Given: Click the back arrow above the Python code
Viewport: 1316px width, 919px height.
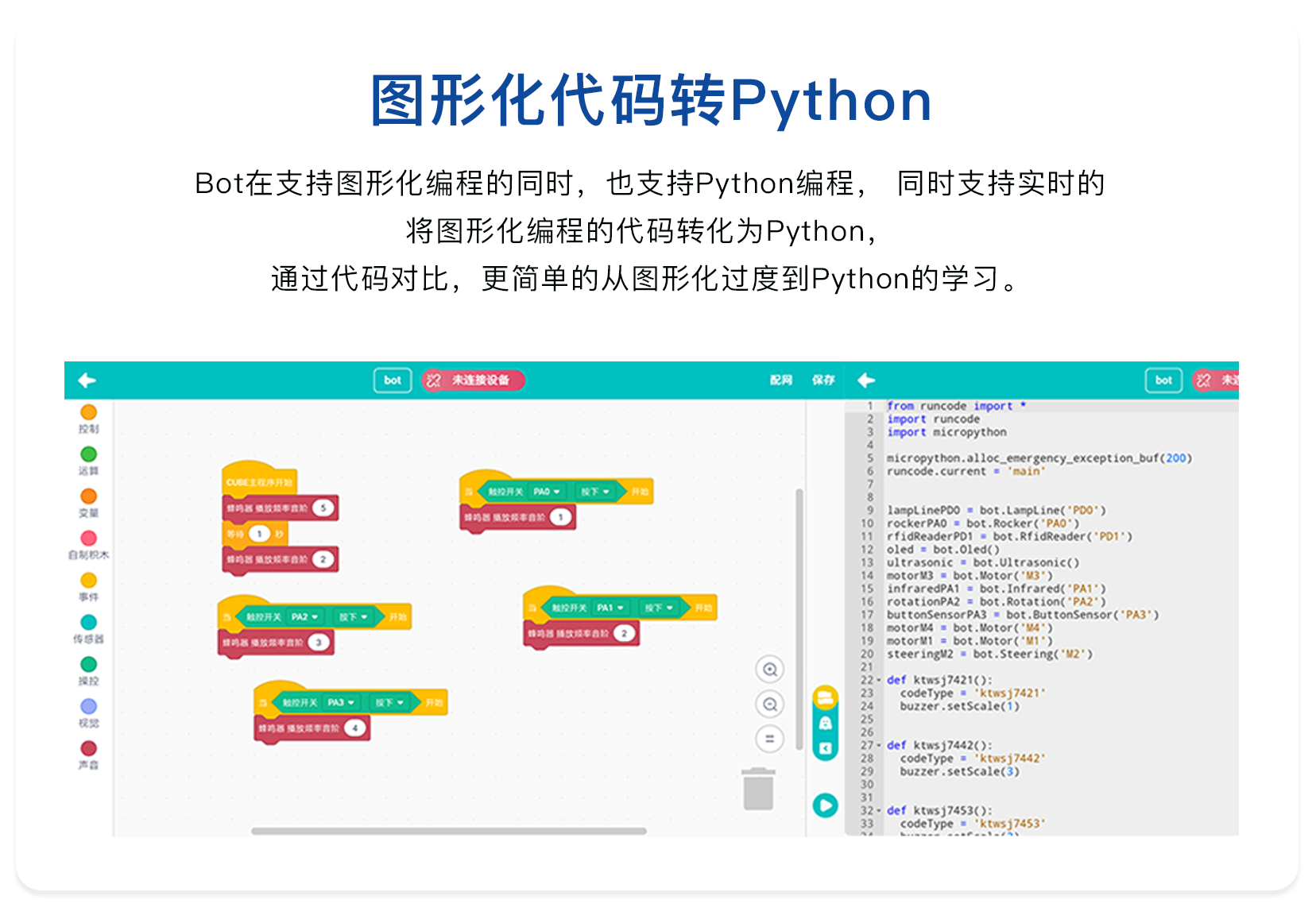Looking at the screenshot, I should (866, 380).
